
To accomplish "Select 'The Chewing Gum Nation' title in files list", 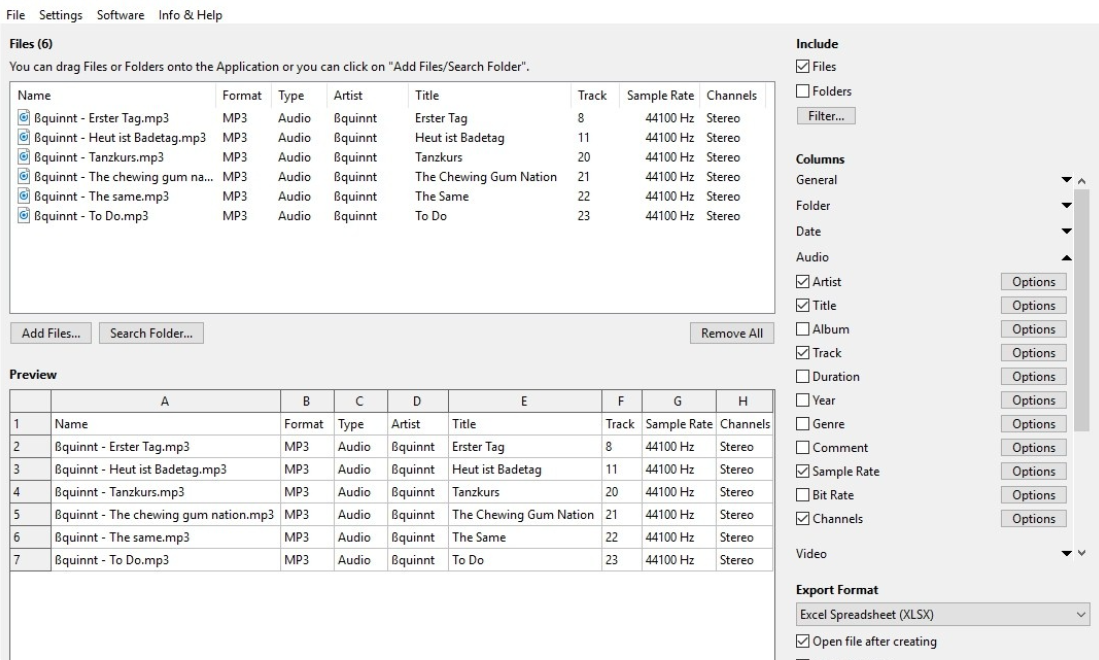I will point(486,177).
